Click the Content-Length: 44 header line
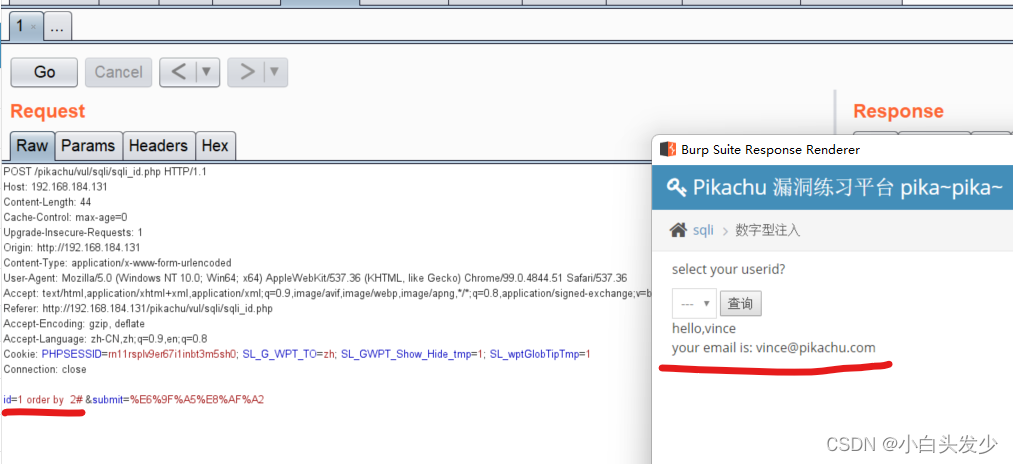The height and width of the screenshot is (464, 1013). pyautogui.click(x=47, y=202)
